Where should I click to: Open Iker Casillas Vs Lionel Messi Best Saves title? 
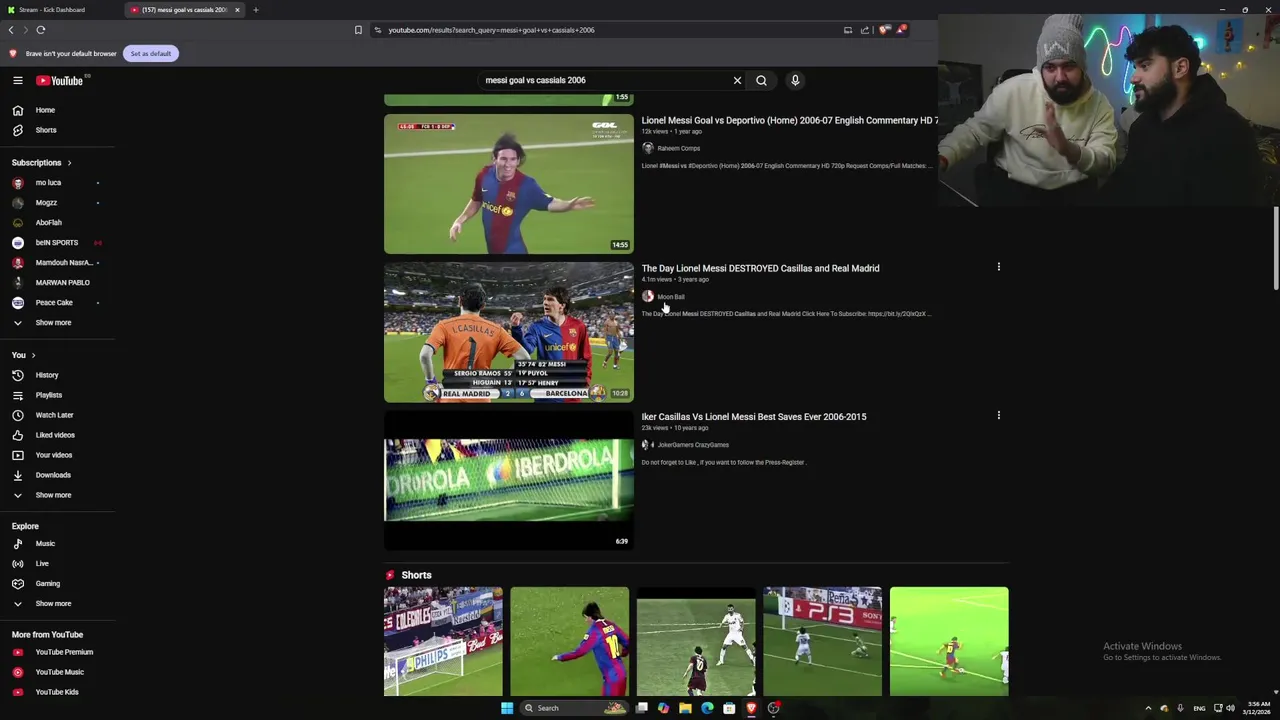pos(754,416)
